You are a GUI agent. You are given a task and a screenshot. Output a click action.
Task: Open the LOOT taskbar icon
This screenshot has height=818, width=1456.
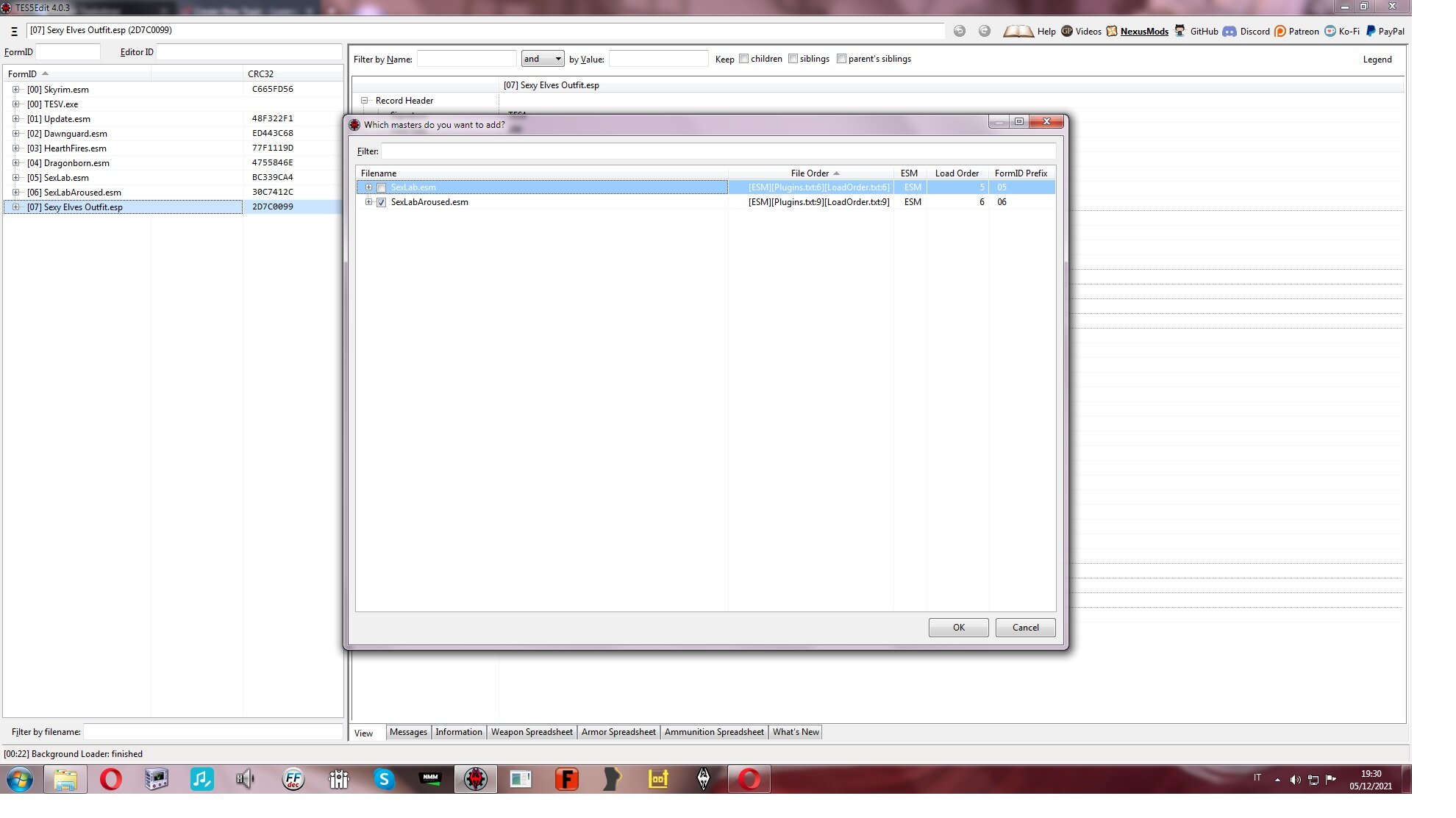click(658, 779)
